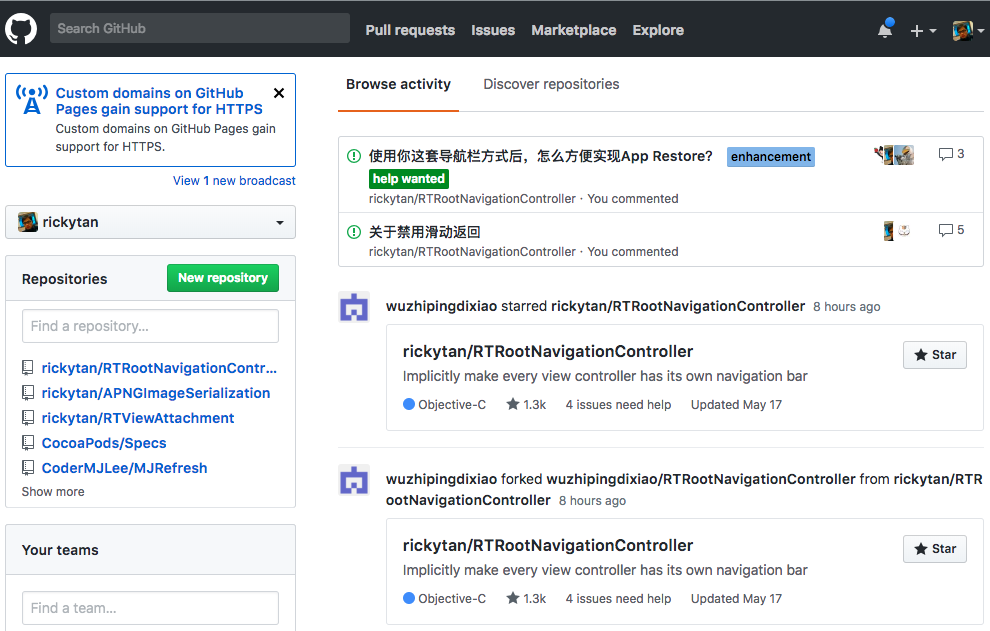Open CoderMJLee/MJRefresh repository

pos(124,468)
